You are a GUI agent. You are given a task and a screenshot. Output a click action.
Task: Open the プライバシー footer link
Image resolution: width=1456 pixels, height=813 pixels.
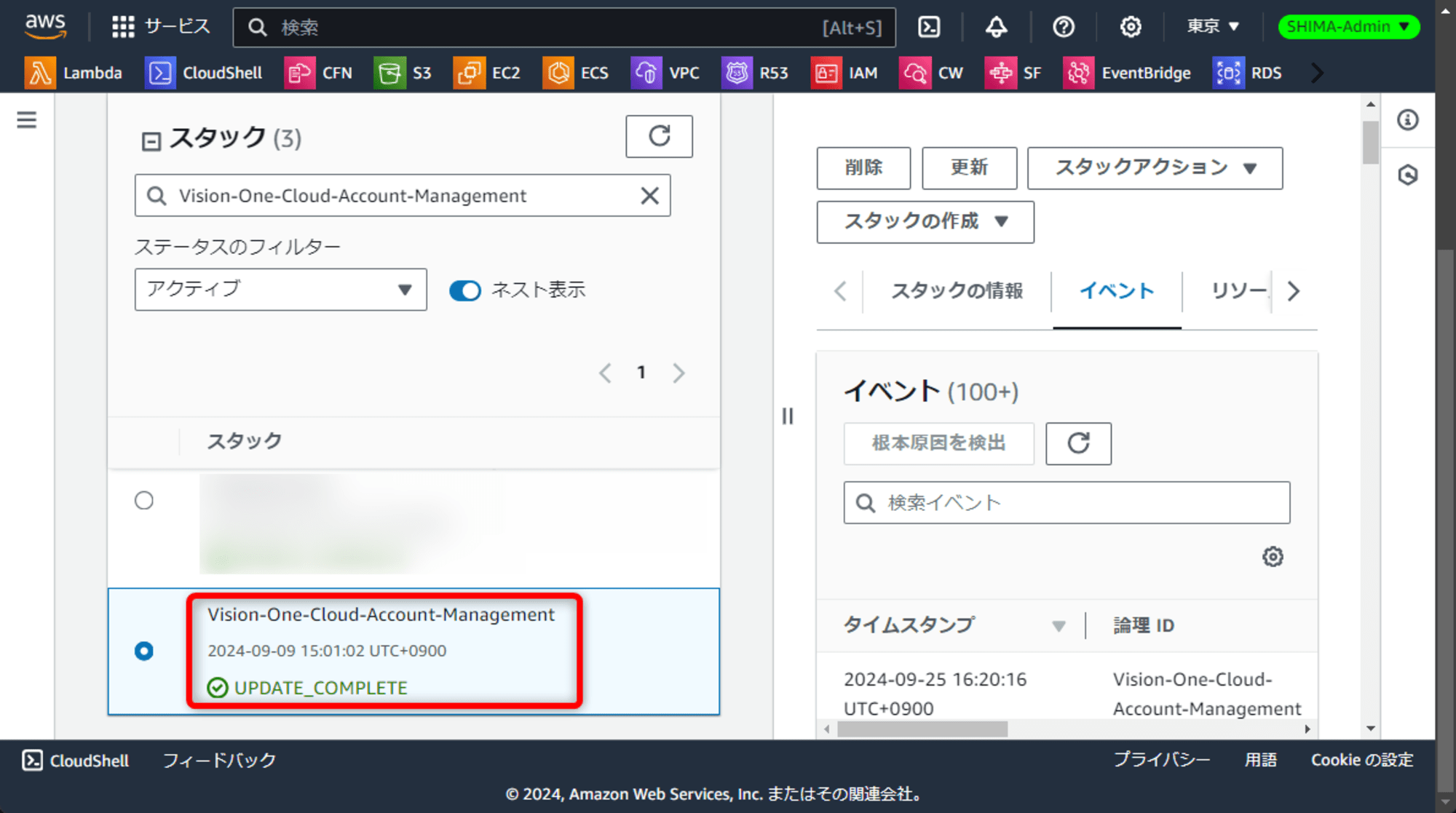coord(1162,760)
